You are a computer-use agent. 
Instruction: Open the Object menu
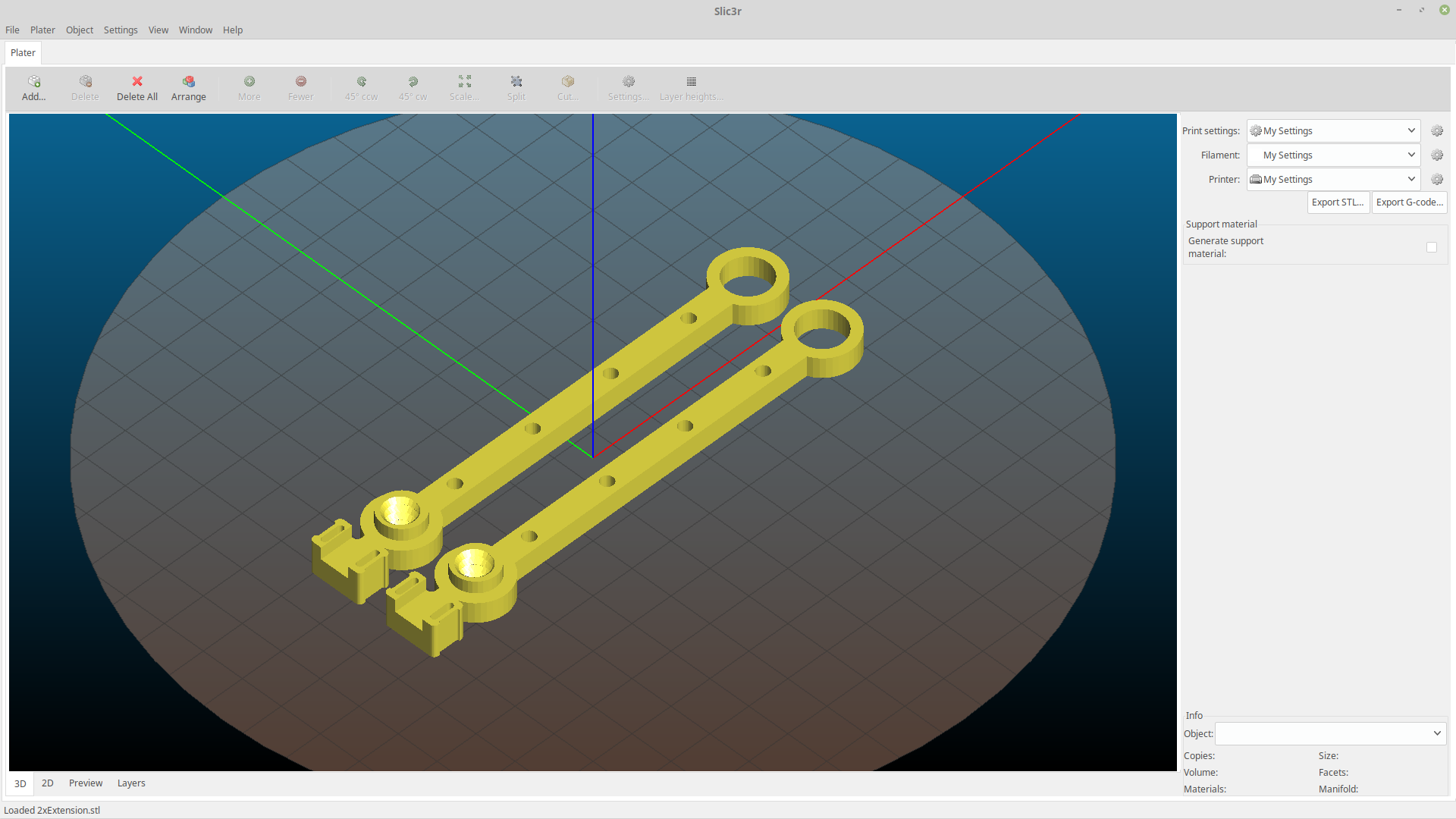pyautogui.click(x=80, y=30)
